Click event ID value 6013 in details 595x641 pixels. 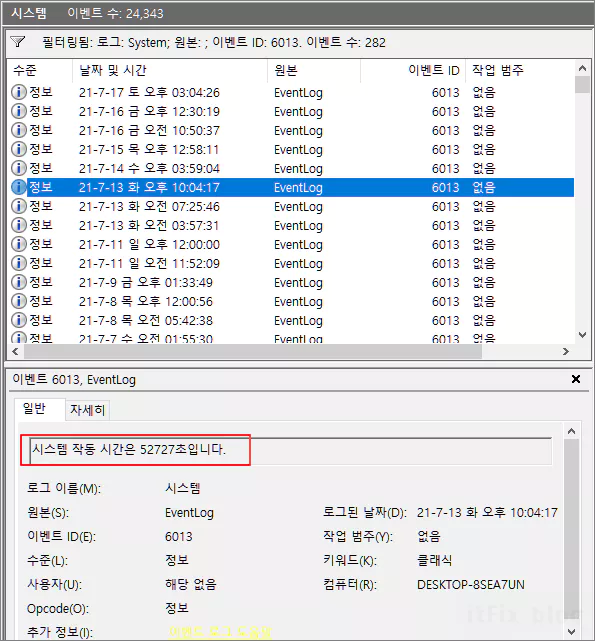coord(179,536)
